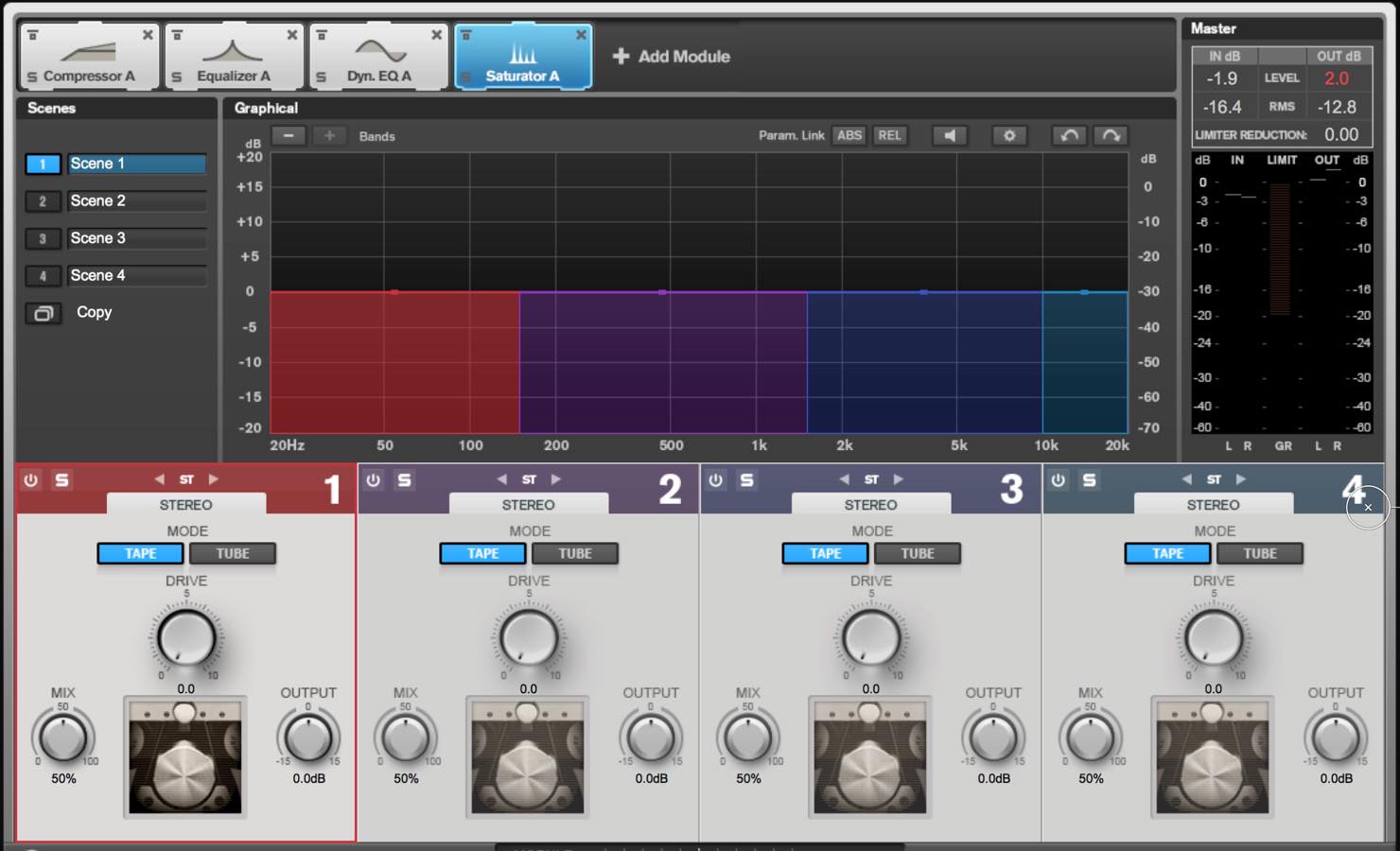Solo the Compressor A module
1400x851 pixels.
(32, 77)
